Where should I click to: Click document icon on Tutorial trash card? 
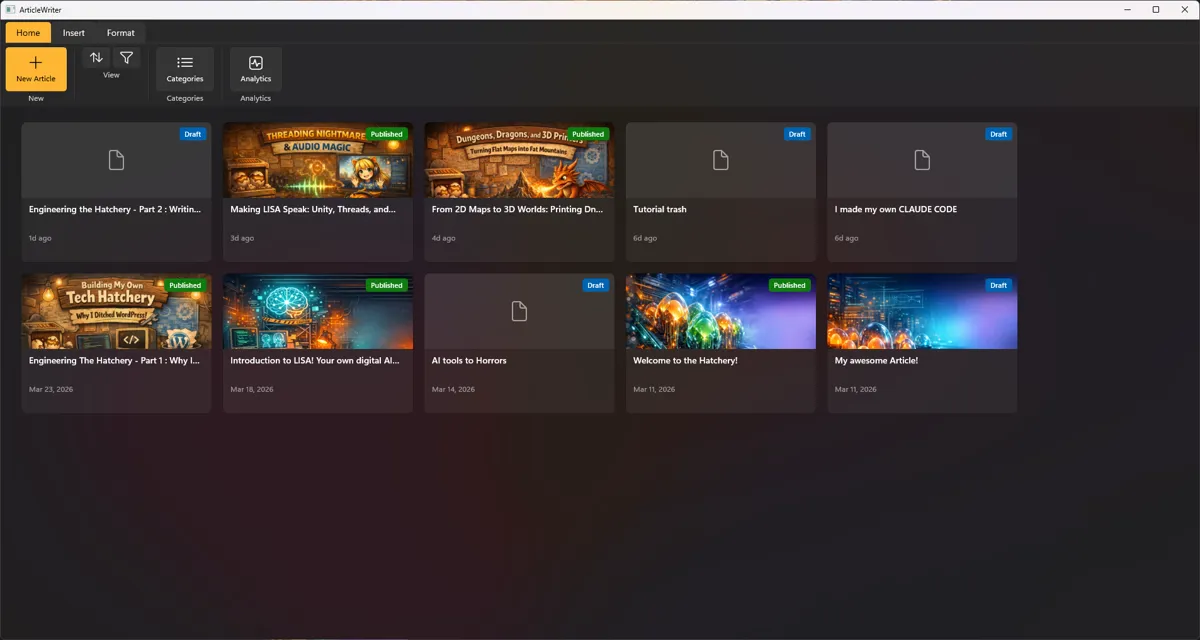click(x=720, y=160)
